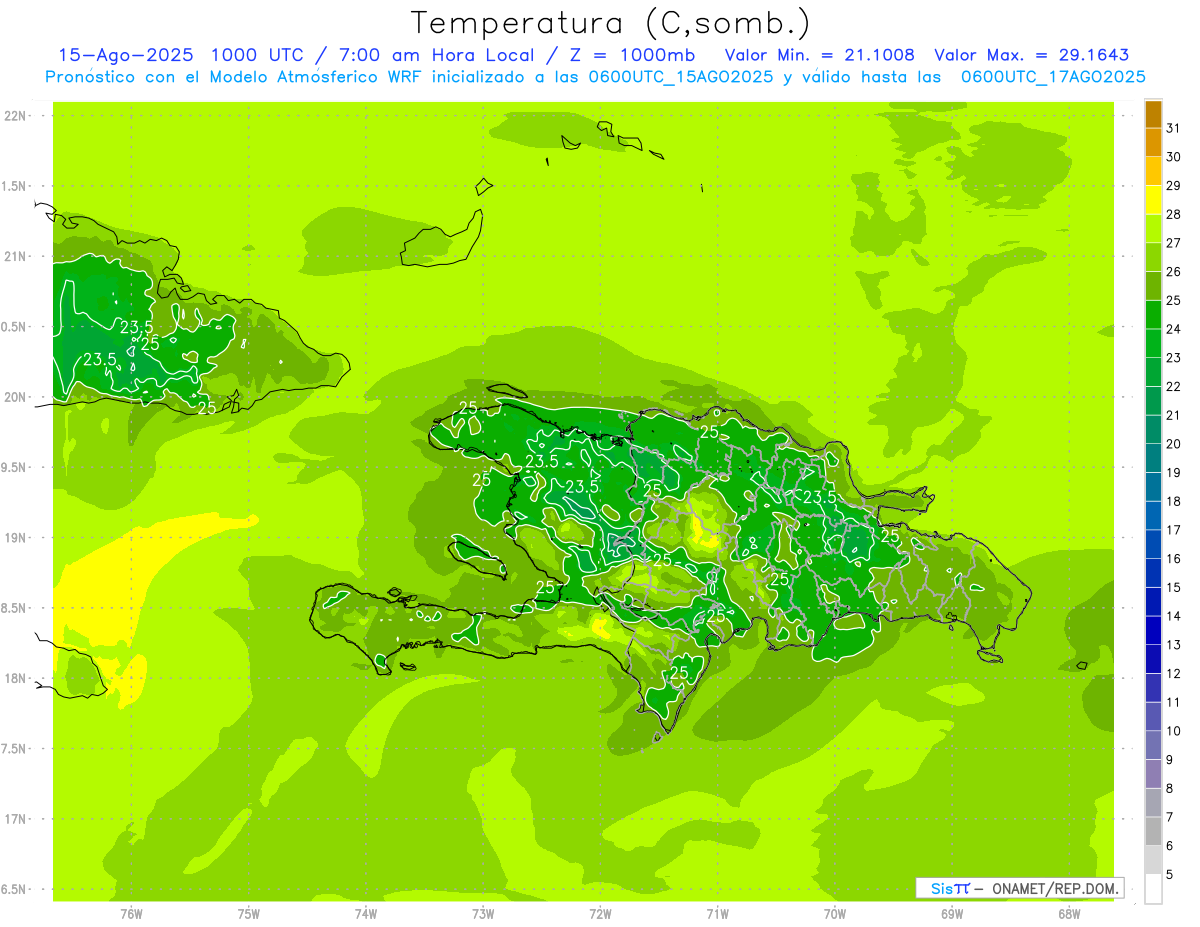The image size is (1200, 927).
Task: Click the '73W' longitude axis label
Action: point(483,913)
